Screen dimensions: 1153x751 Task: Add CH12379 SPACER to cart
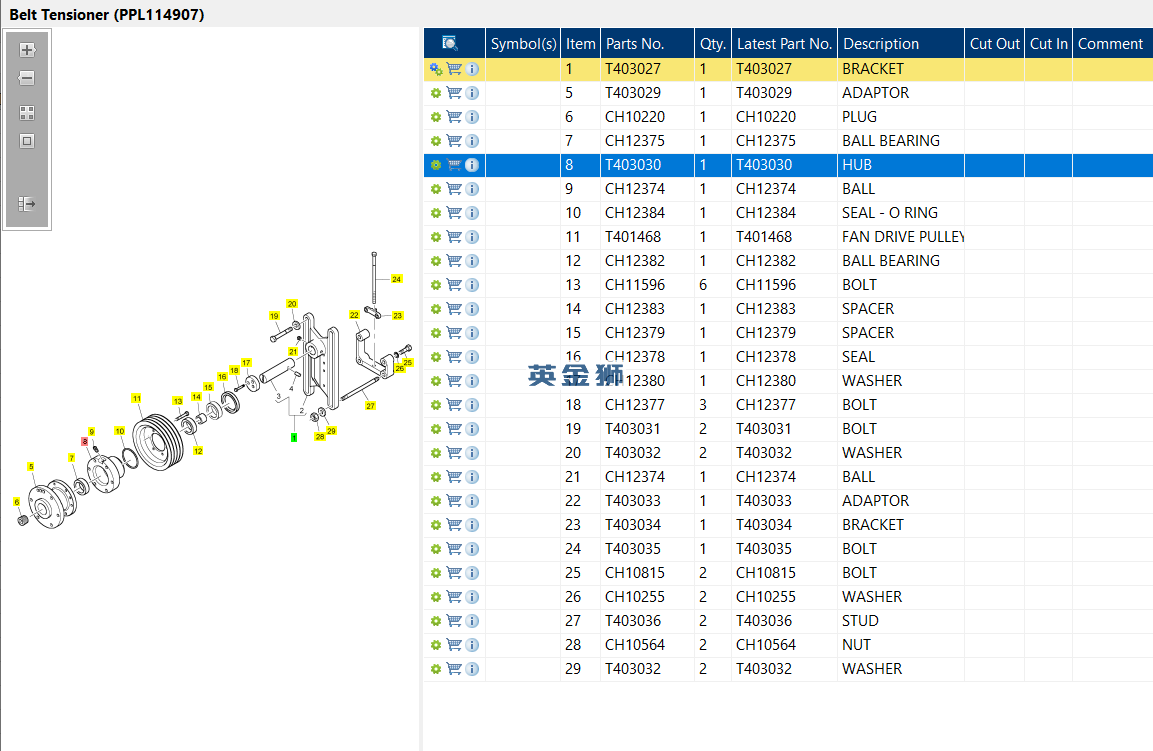pyautogui.click(x=454, y=333)
